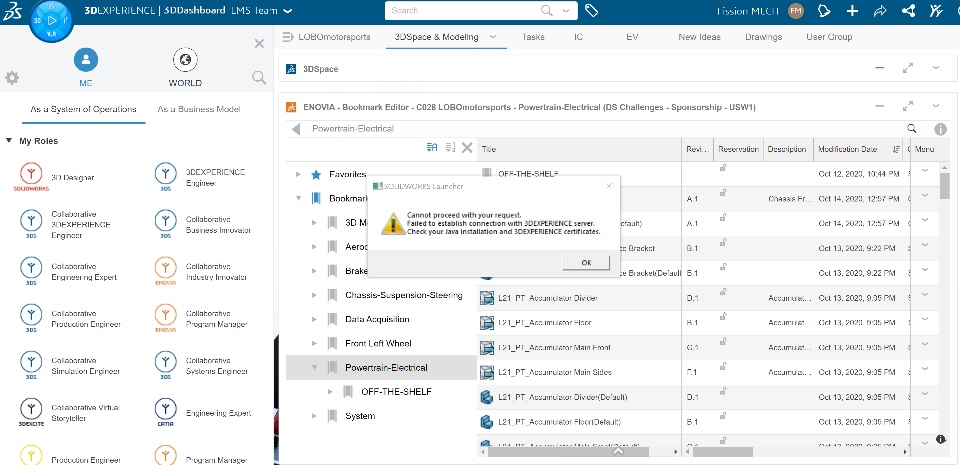This screenshot has width=960, height=465.
Task: Open the 3DSpace widget menu chevron
Action: coord(936,69)
